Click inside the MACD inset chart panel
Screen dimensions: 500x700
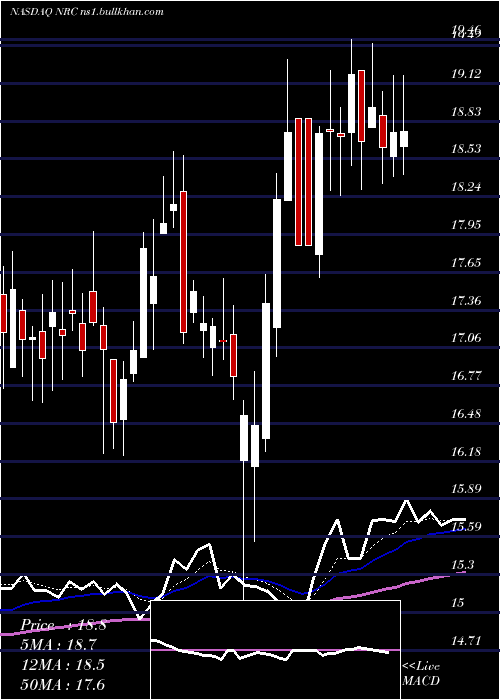coord(275,650)
